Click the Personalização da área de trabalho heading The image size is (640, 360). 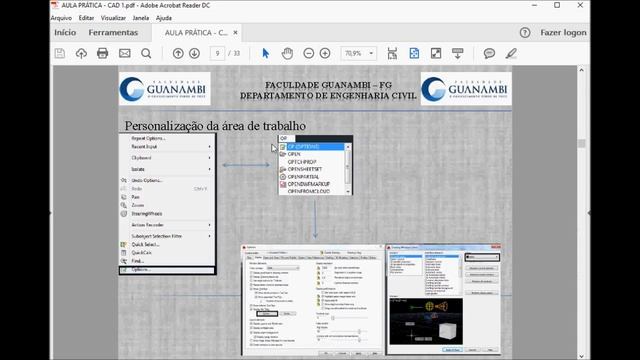pos(215,126)
